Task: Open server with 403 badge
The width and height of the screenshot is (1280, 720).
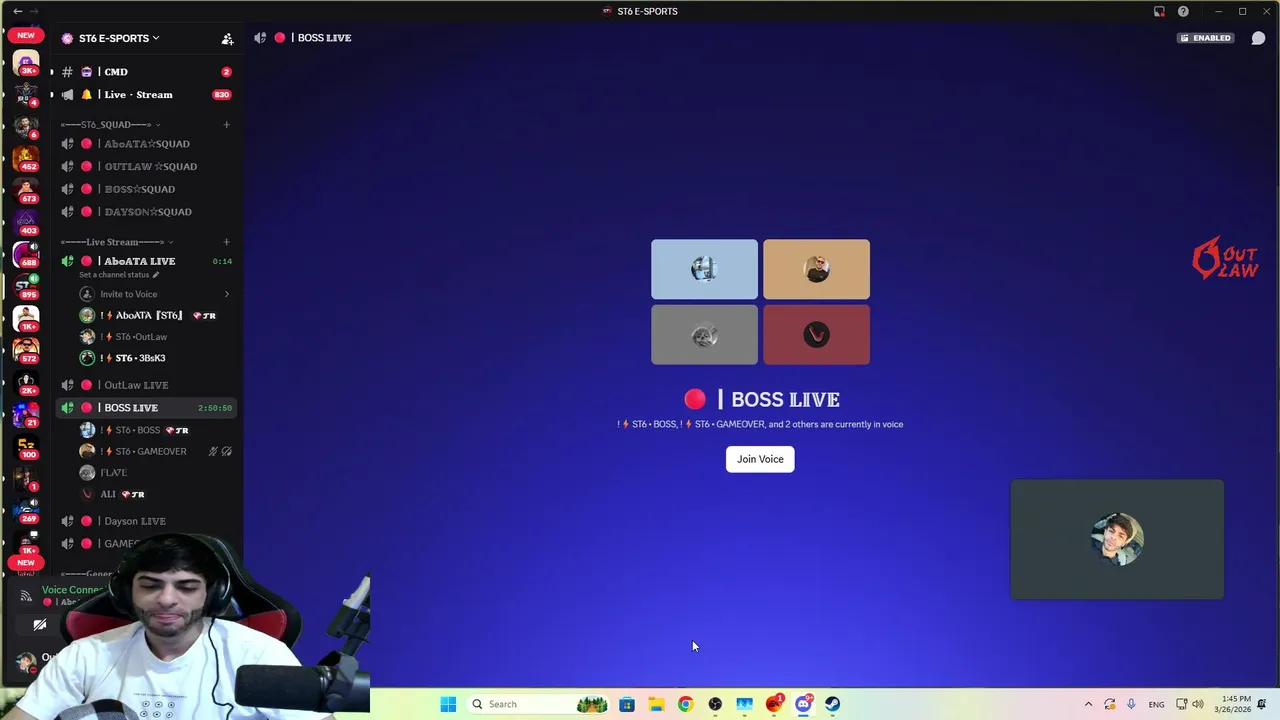Action: click(x=26, y=223)
